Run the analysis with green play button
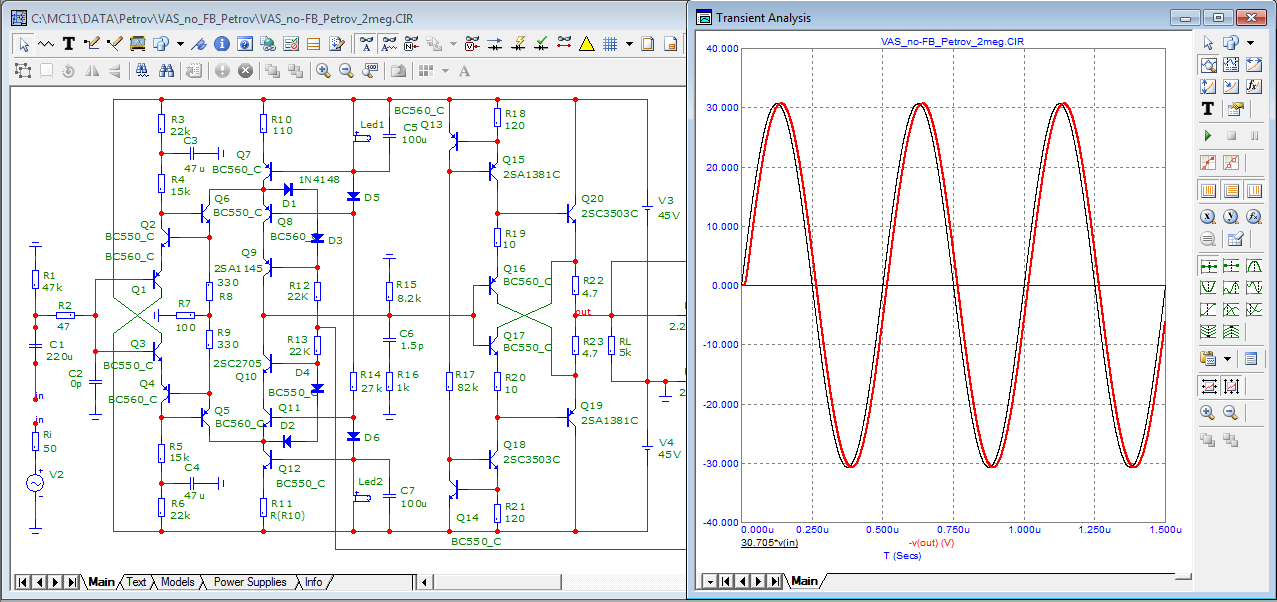The width and height of the screenshot is (1277, 602). [x=1208, y=135]
